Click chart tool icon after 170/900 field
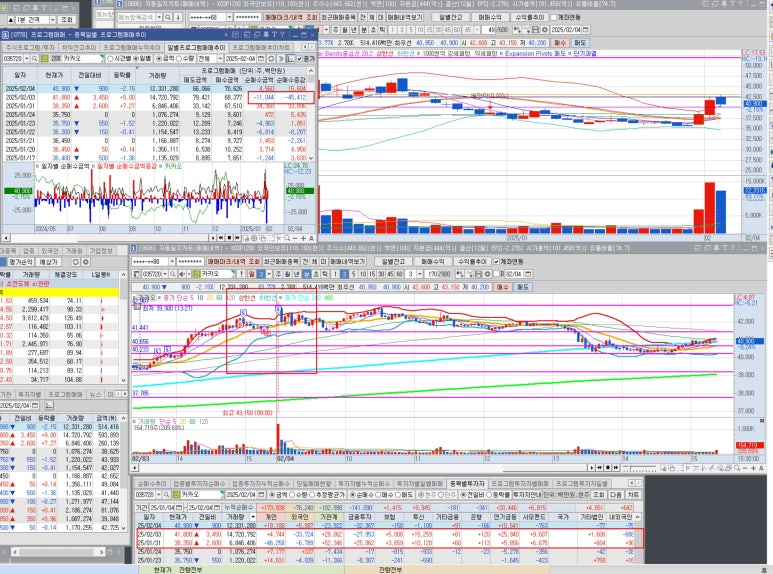 460,274
